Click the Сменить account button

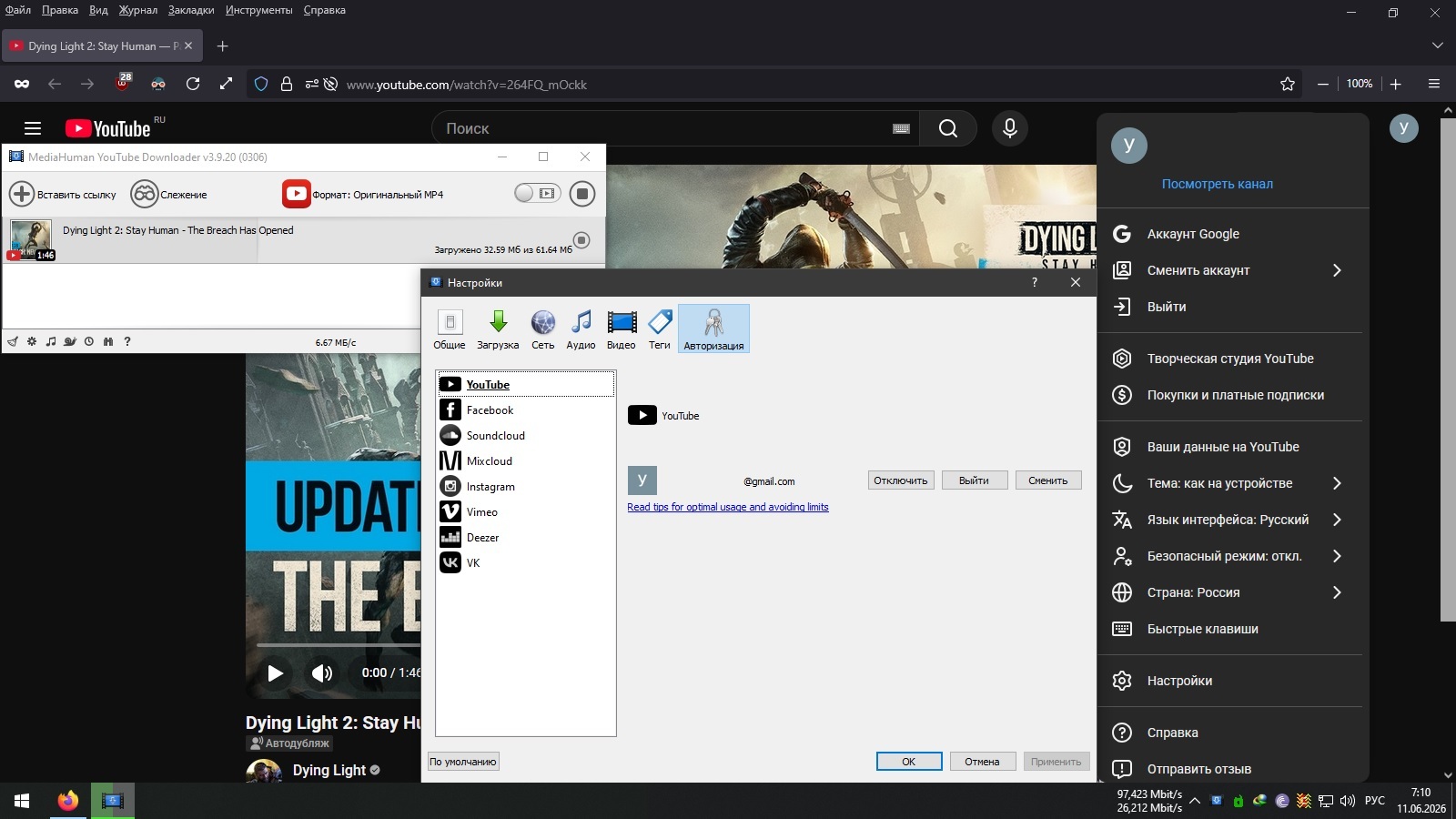[1048, 480]
